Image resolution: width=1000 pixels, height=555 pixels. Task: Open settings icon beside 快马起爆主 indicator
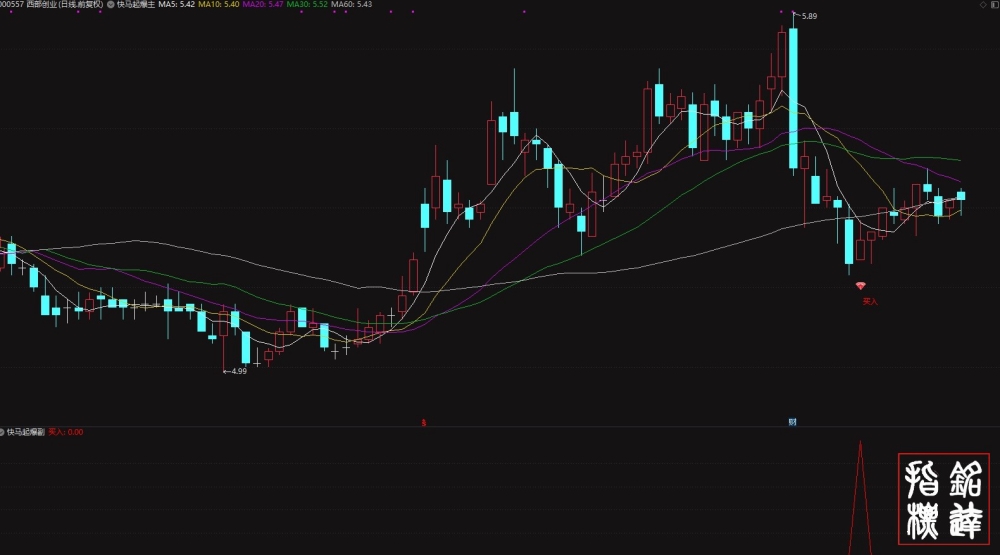(x=111, y=4)
